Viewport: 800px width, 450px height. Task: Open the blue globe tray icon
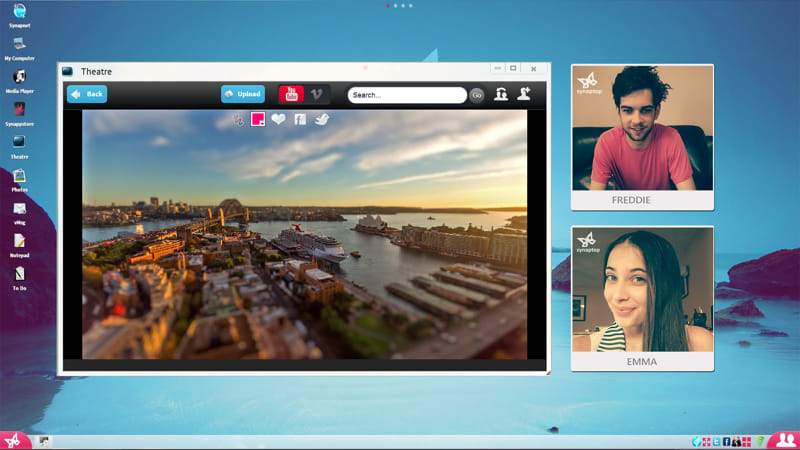(696, 441)
